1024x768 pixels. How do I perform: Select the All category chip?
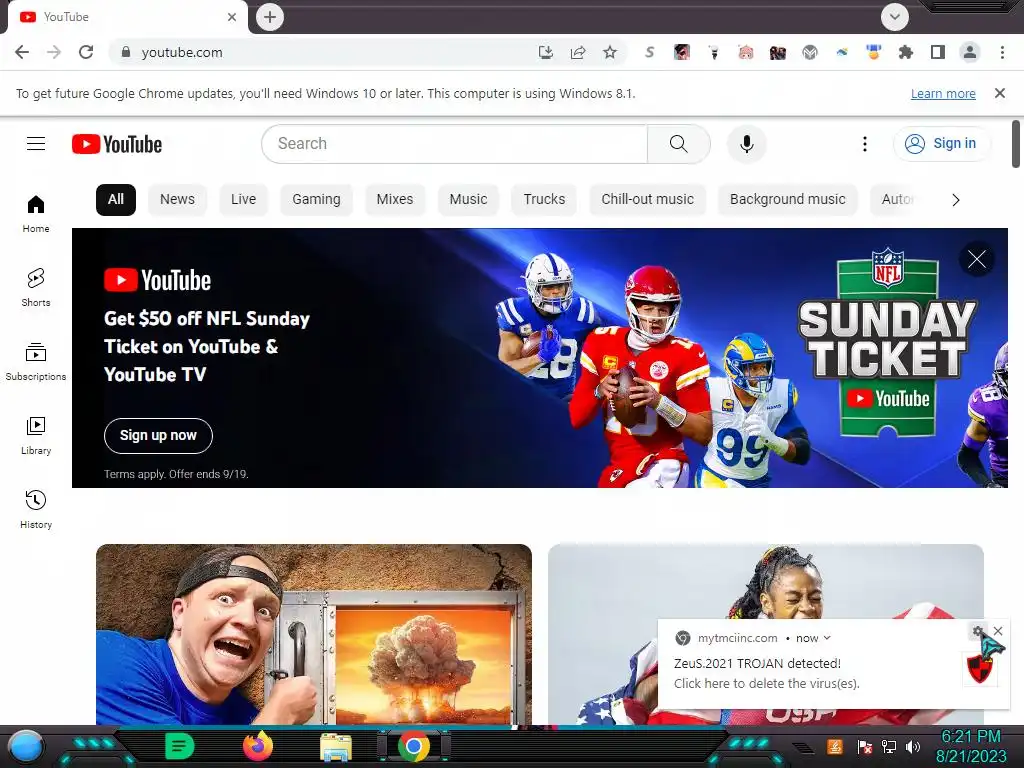click(x=116, y=200)
